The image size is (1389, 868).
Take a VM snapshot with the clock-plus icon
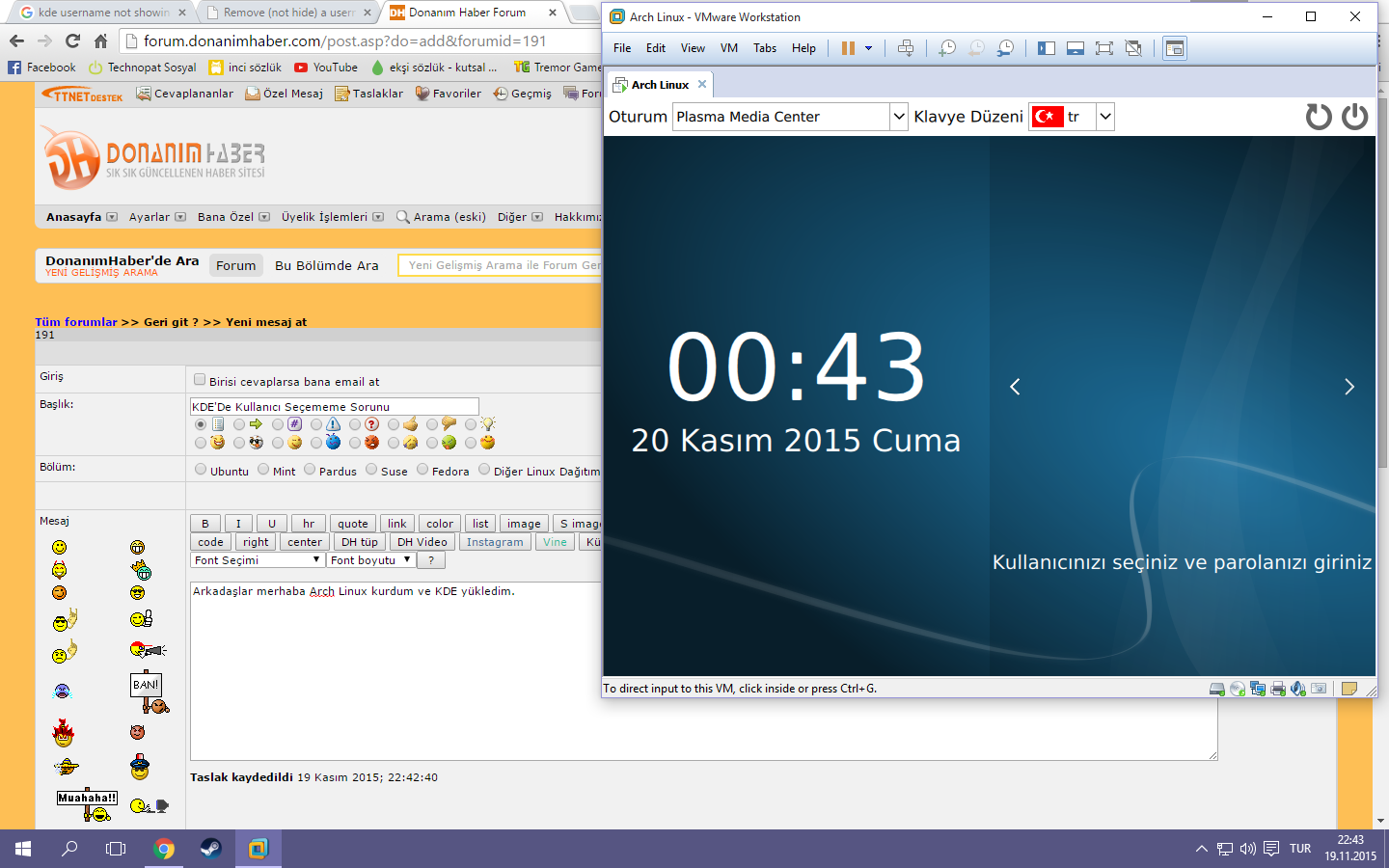[x=947, y=48]
